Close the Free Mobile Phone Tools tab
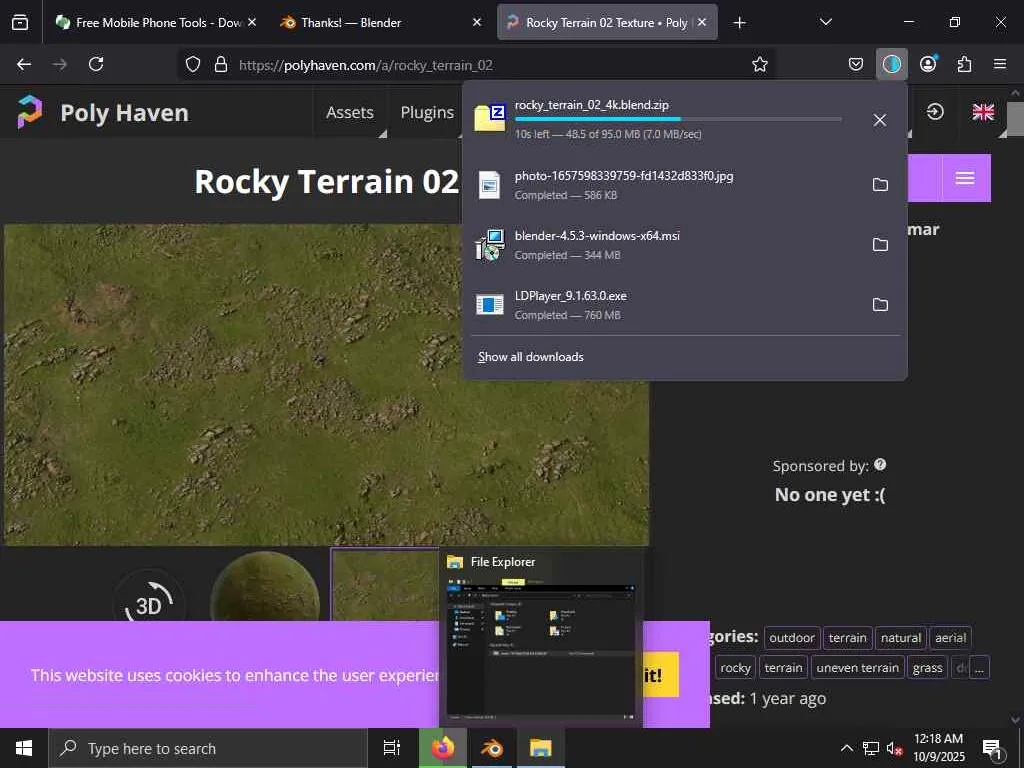This screenshot has height=768, width=1024. coord(252,22)
